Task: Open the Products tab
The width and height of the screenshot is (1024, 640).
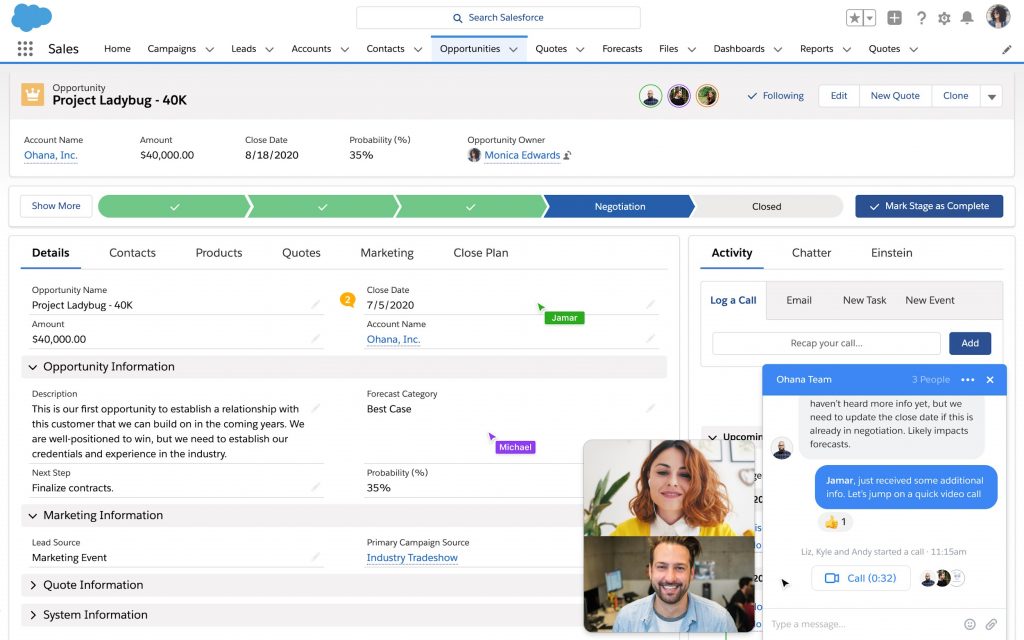Action: [218, 253]
